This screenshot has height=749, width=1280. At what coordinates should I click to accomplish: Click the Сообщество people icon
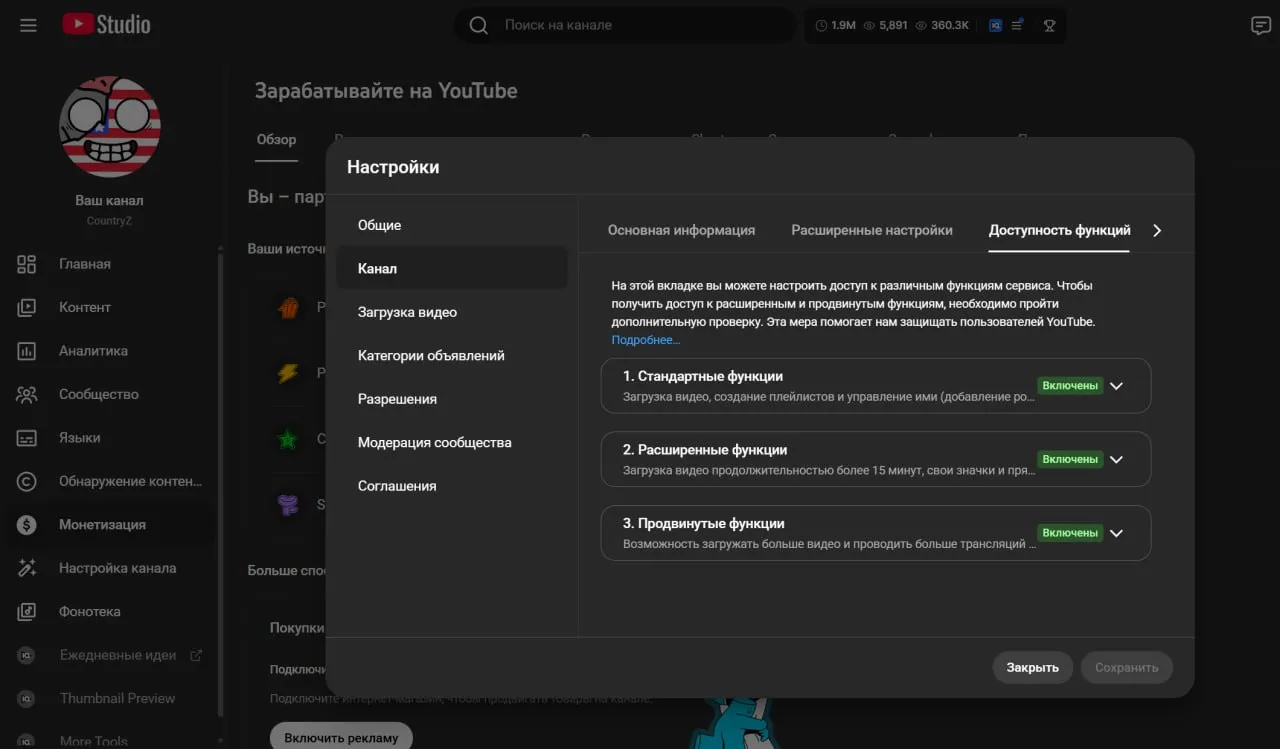click(27, 394)
